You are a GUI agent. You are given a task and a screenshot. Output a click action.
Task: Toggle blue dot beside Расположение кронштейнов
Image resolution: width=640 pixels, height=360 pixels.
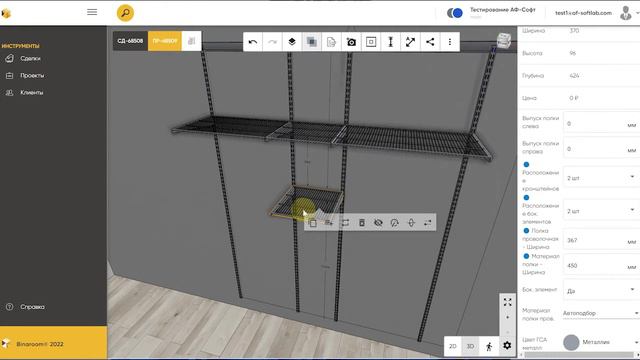526,164
